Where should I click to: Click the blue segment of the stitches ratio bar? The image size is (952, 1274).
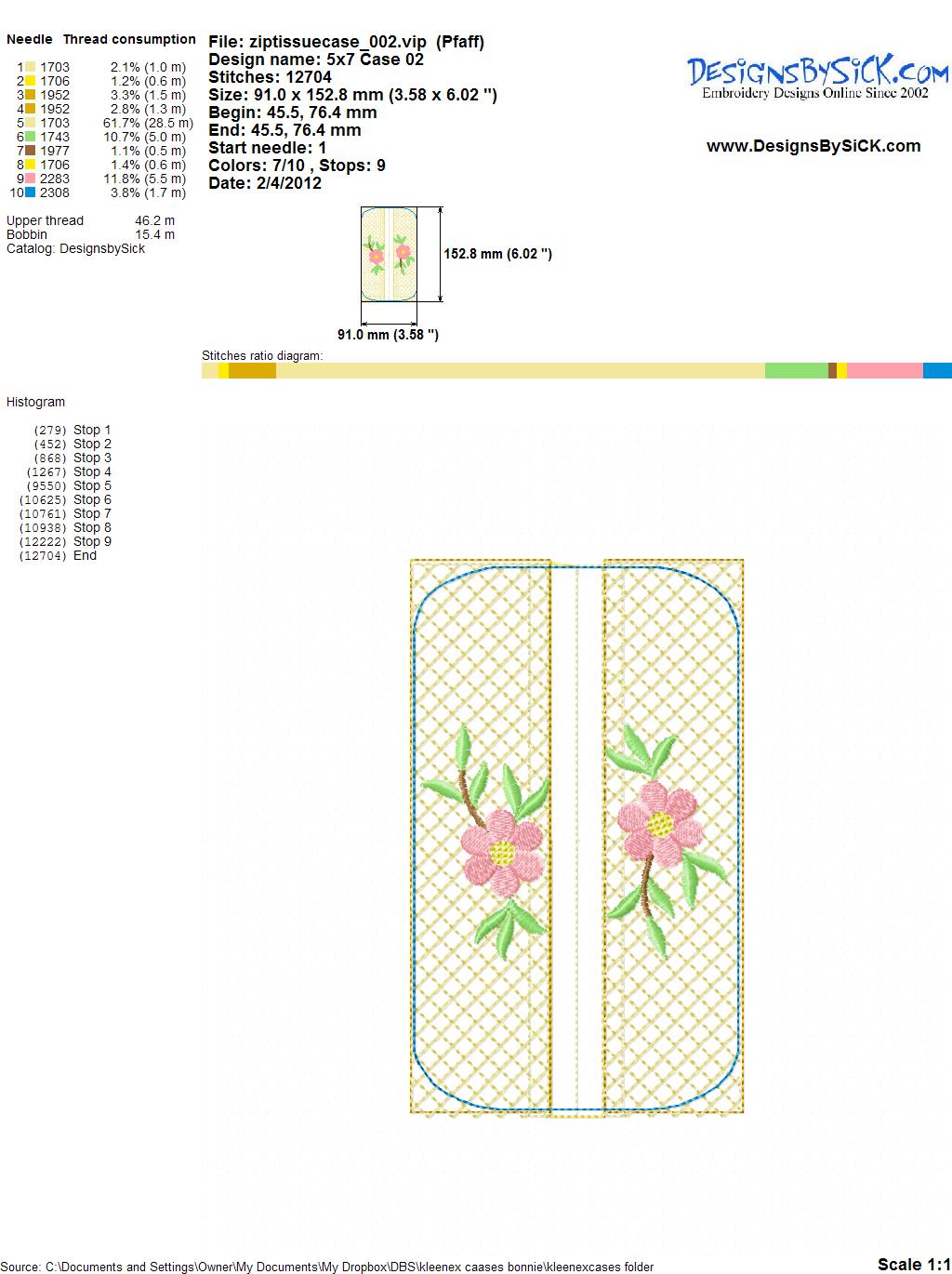tap(937, 371)
